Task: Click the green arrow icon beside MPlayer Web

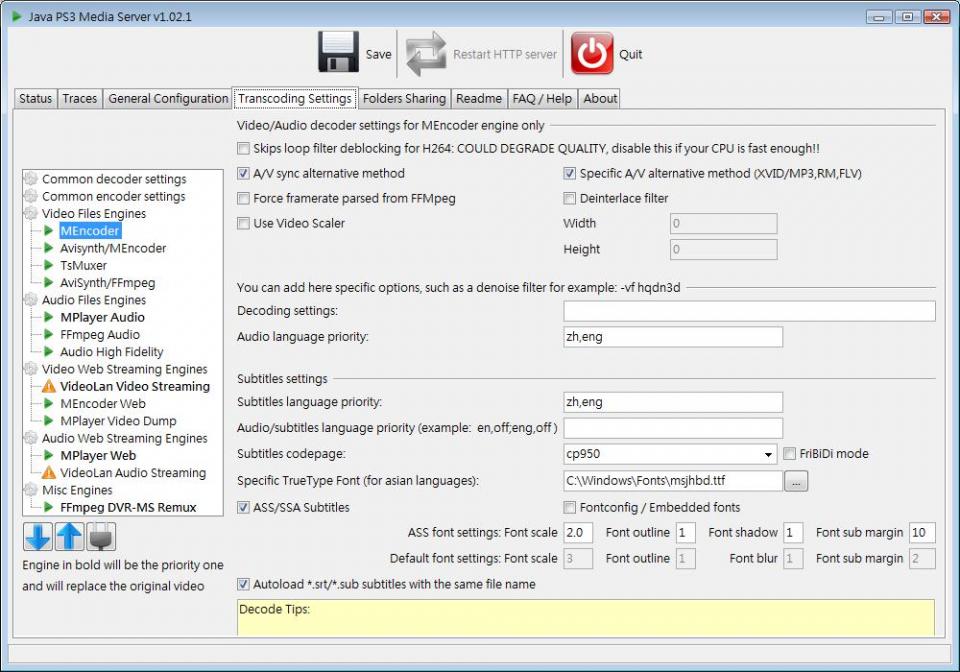Action: (48, 455)
